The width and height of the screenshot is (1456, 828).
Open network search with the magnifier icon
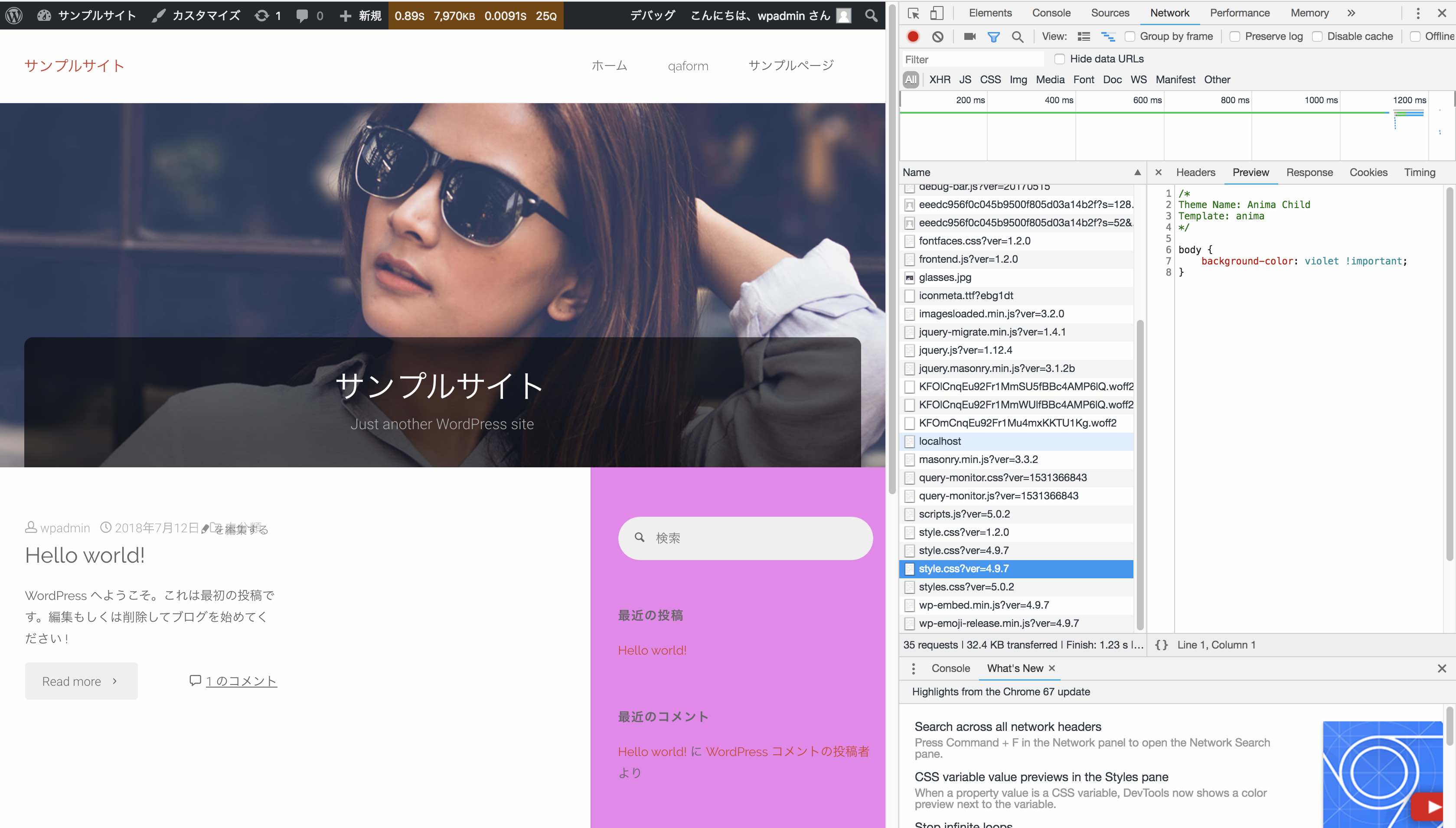point(1018,37)
